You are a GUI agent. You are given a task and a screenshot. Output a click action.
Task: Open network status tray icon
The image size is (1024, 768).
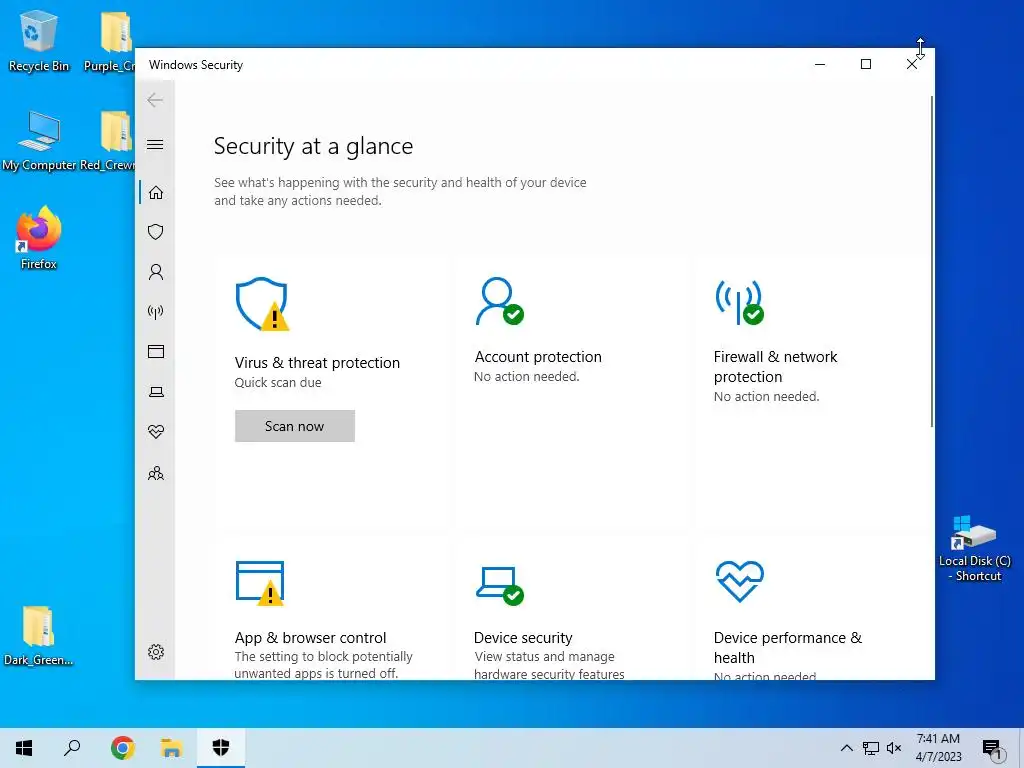[871, 748]
